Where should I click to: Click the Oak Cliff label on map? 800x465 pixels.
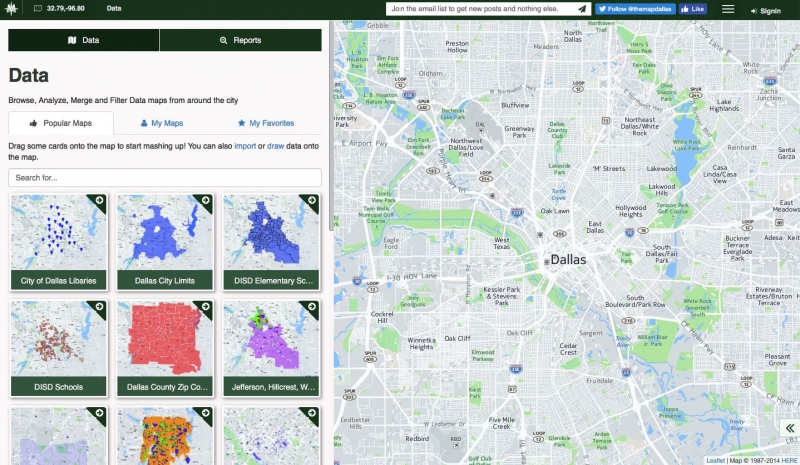(x=457, y=338)
